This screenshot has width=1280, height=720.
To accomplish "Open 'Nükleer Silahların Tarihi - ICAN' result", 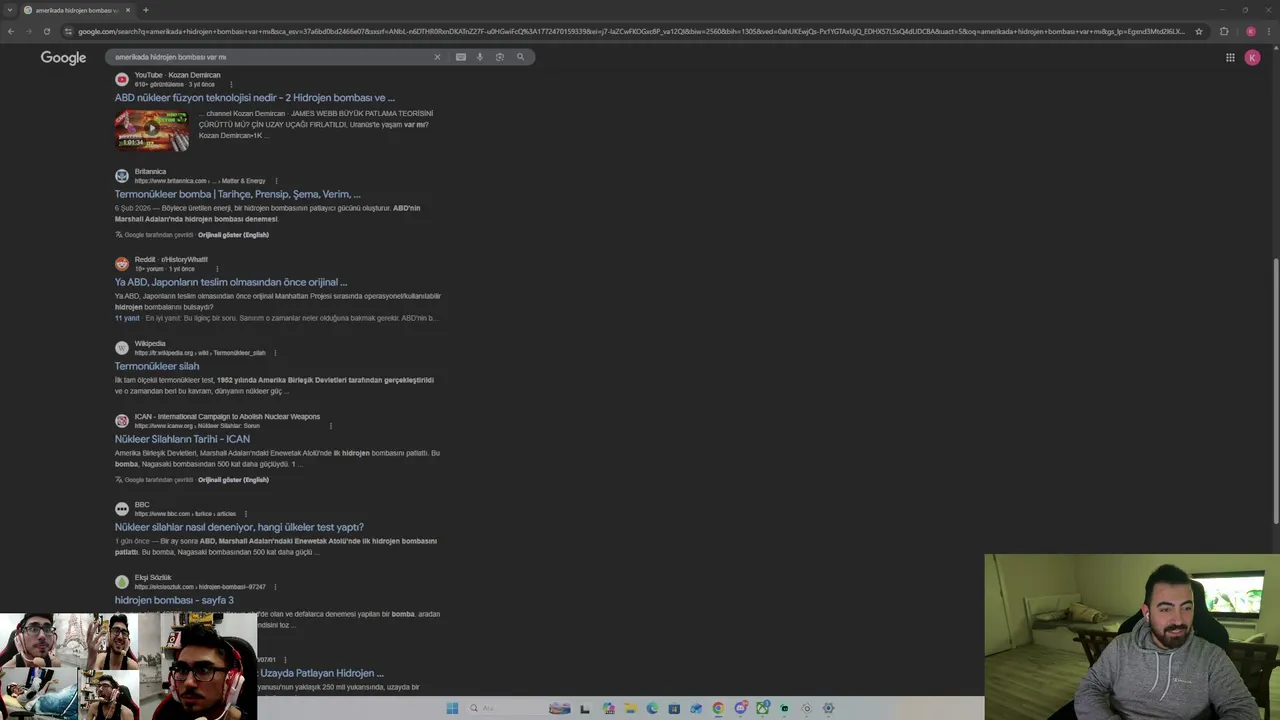I will [x=182, y=439].
